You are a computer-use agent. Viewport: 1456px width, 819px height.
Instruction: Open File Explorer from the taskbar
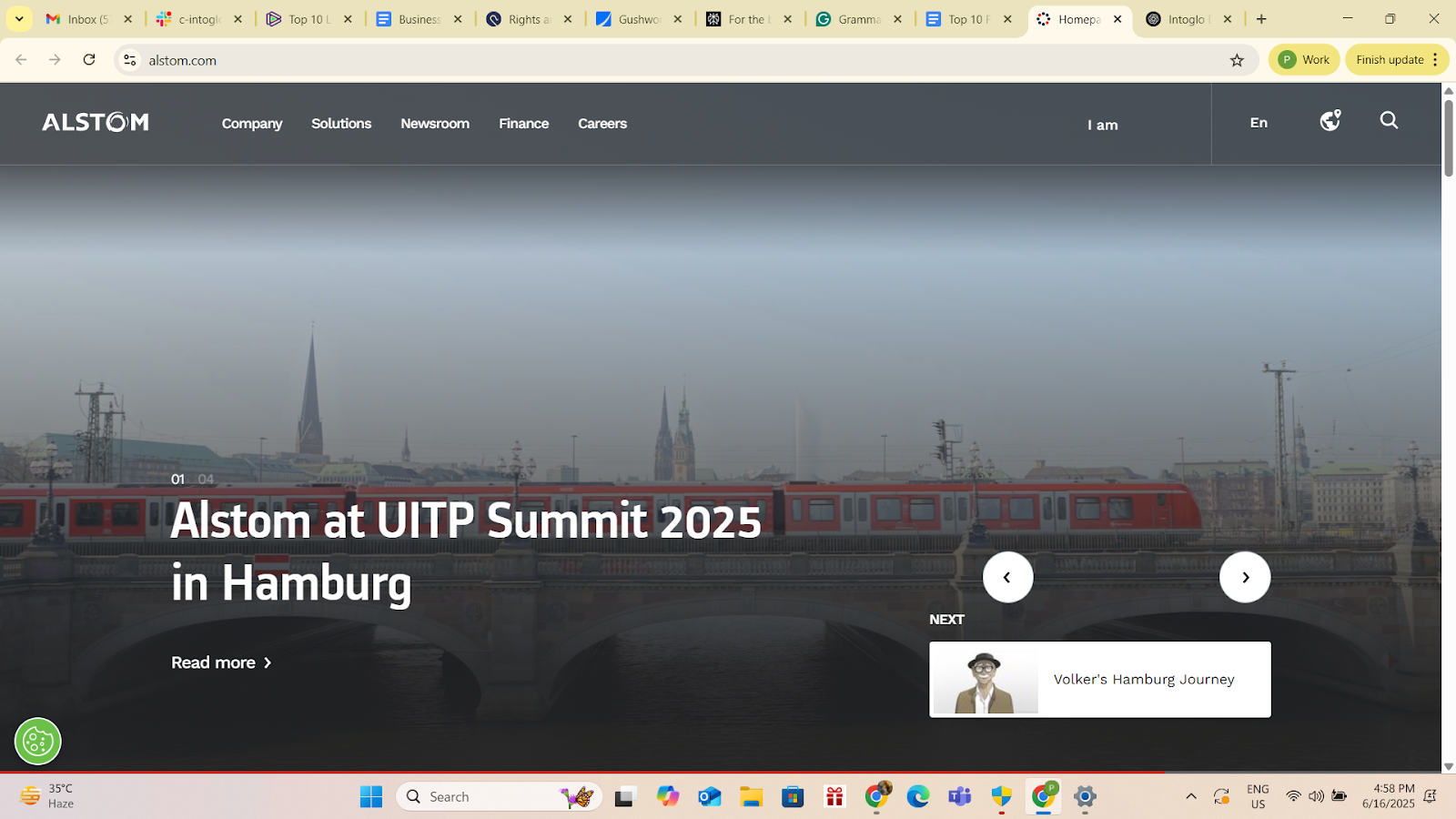[751, 797]
